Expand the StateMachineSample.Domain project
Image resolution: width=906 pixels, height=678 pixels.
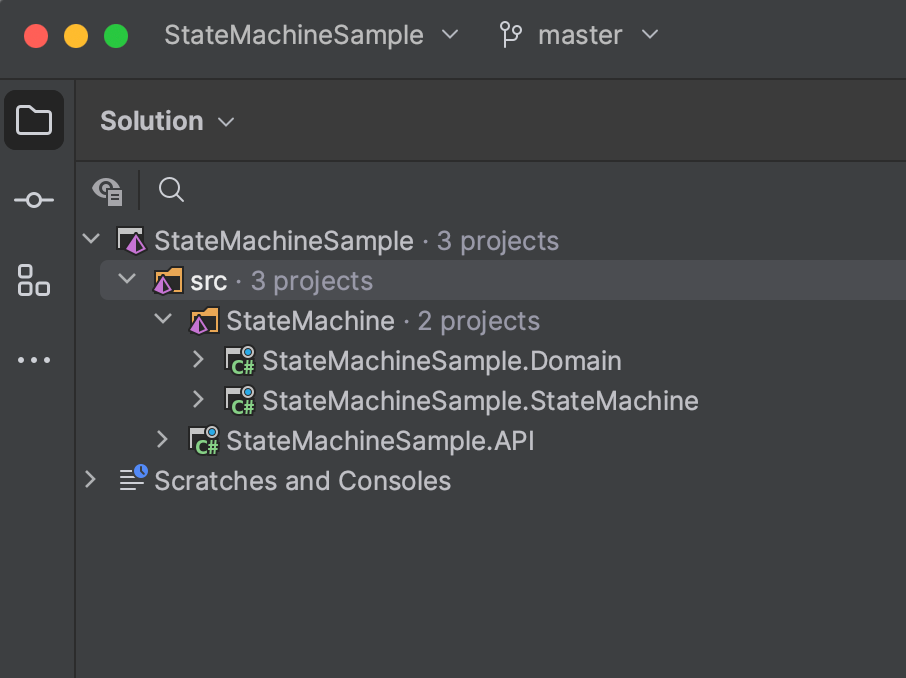point(198,360)
